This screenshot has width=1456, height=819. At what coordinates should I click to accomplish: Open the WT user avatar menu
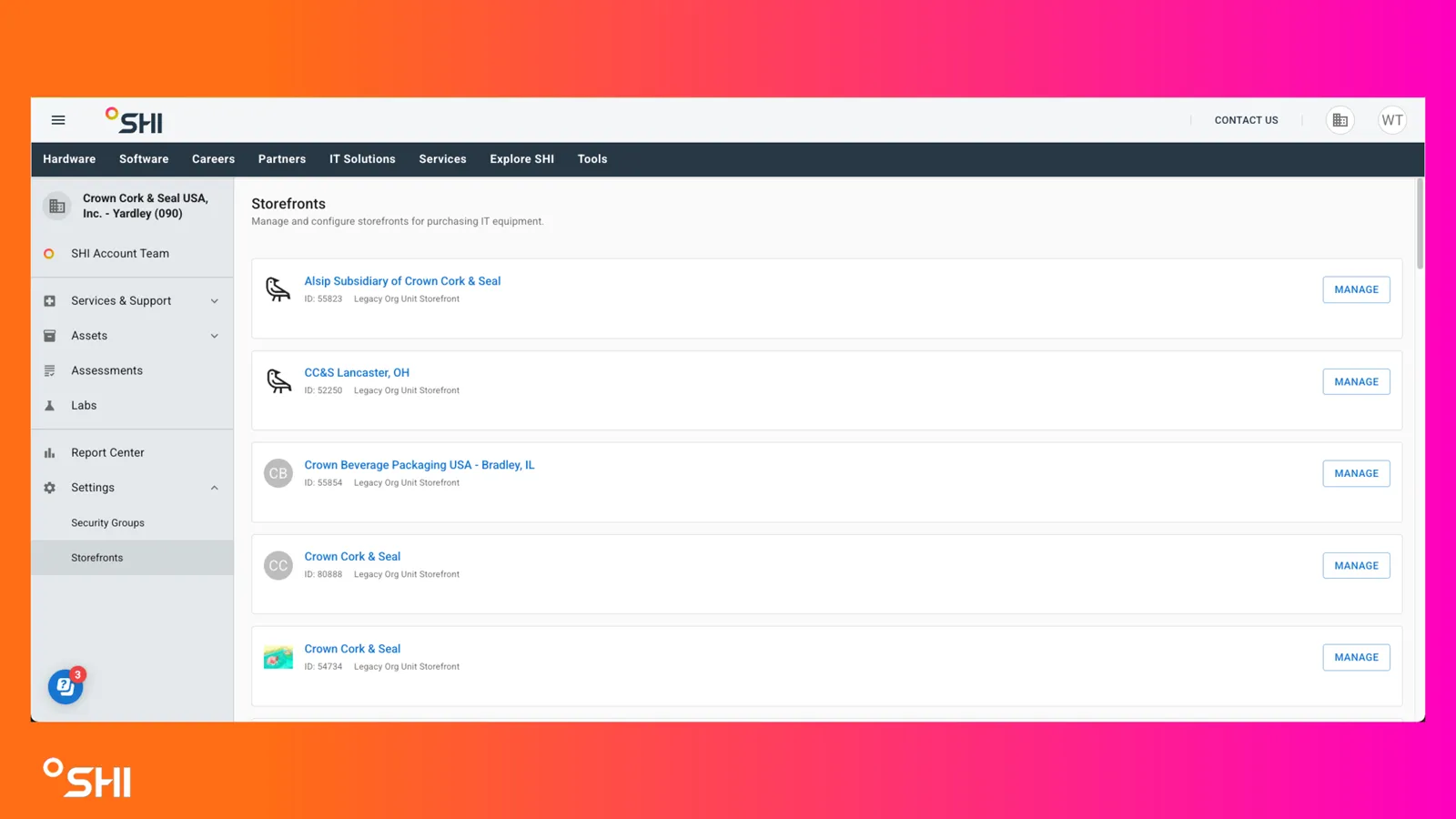[1391, 120]
